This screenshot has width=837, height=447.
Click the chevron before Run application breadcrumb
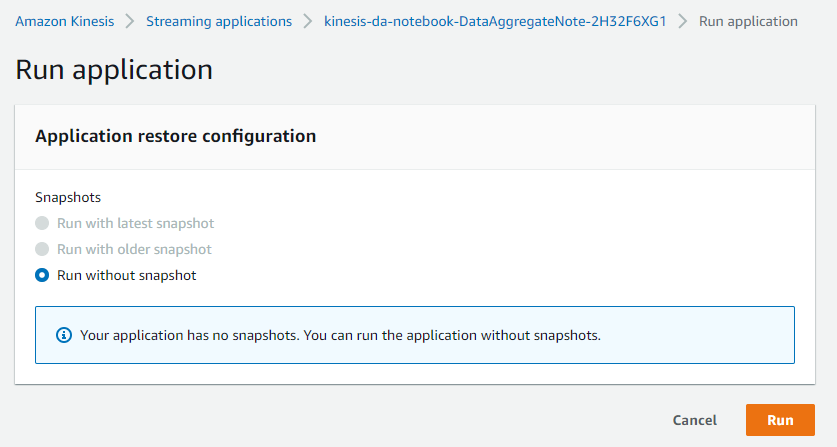(x=683, y=21)
